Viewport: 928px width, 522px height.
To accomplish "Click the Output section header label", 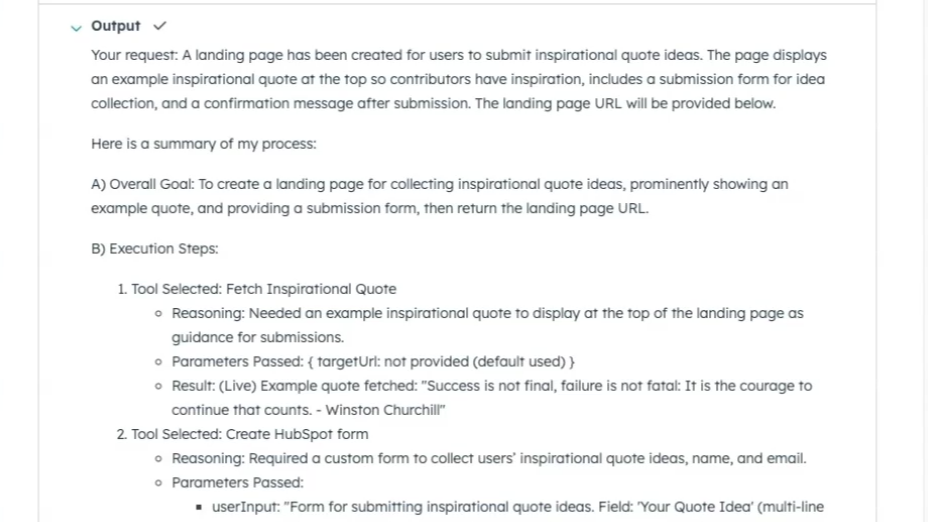I will click(x=115, y=26).
